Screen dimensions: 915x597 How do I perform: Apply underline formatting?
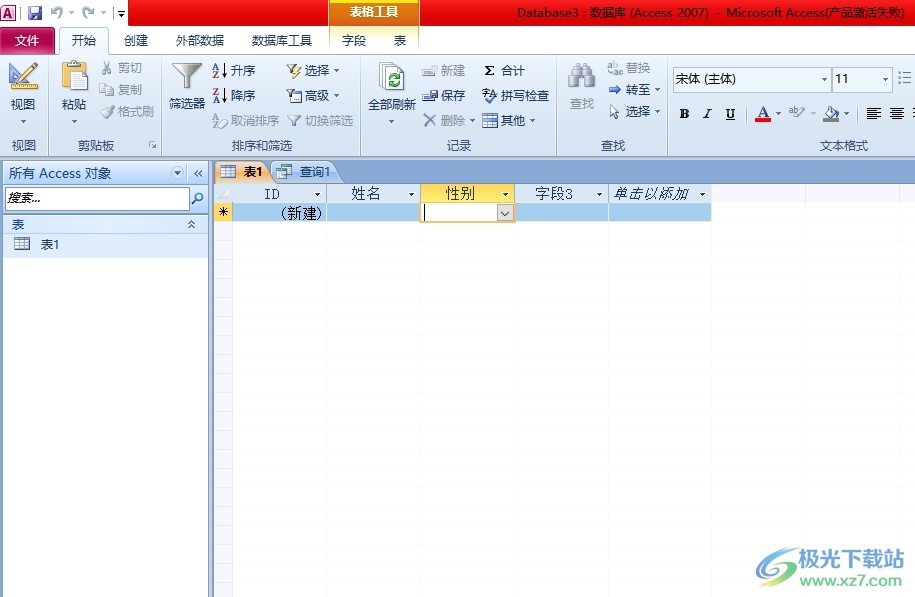730,114
